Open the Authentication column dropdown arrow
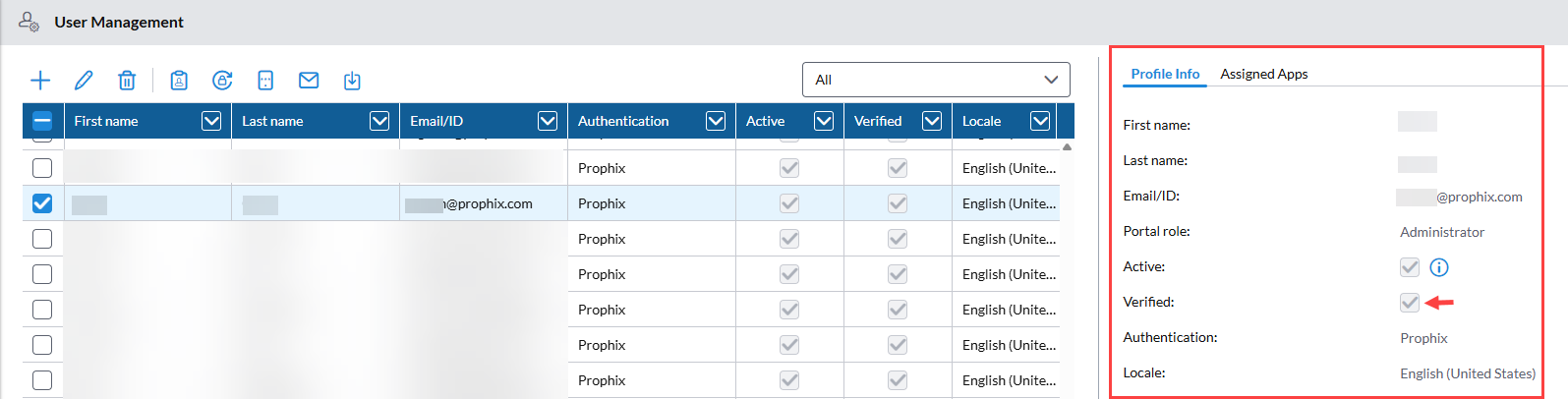The image size is (1568, 399). 716,121
